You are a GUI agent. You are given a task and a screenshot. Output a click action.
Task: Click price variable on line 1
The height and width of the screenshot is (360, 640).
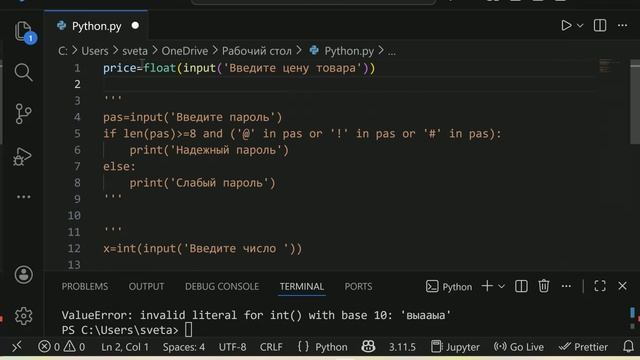[119, 68]
